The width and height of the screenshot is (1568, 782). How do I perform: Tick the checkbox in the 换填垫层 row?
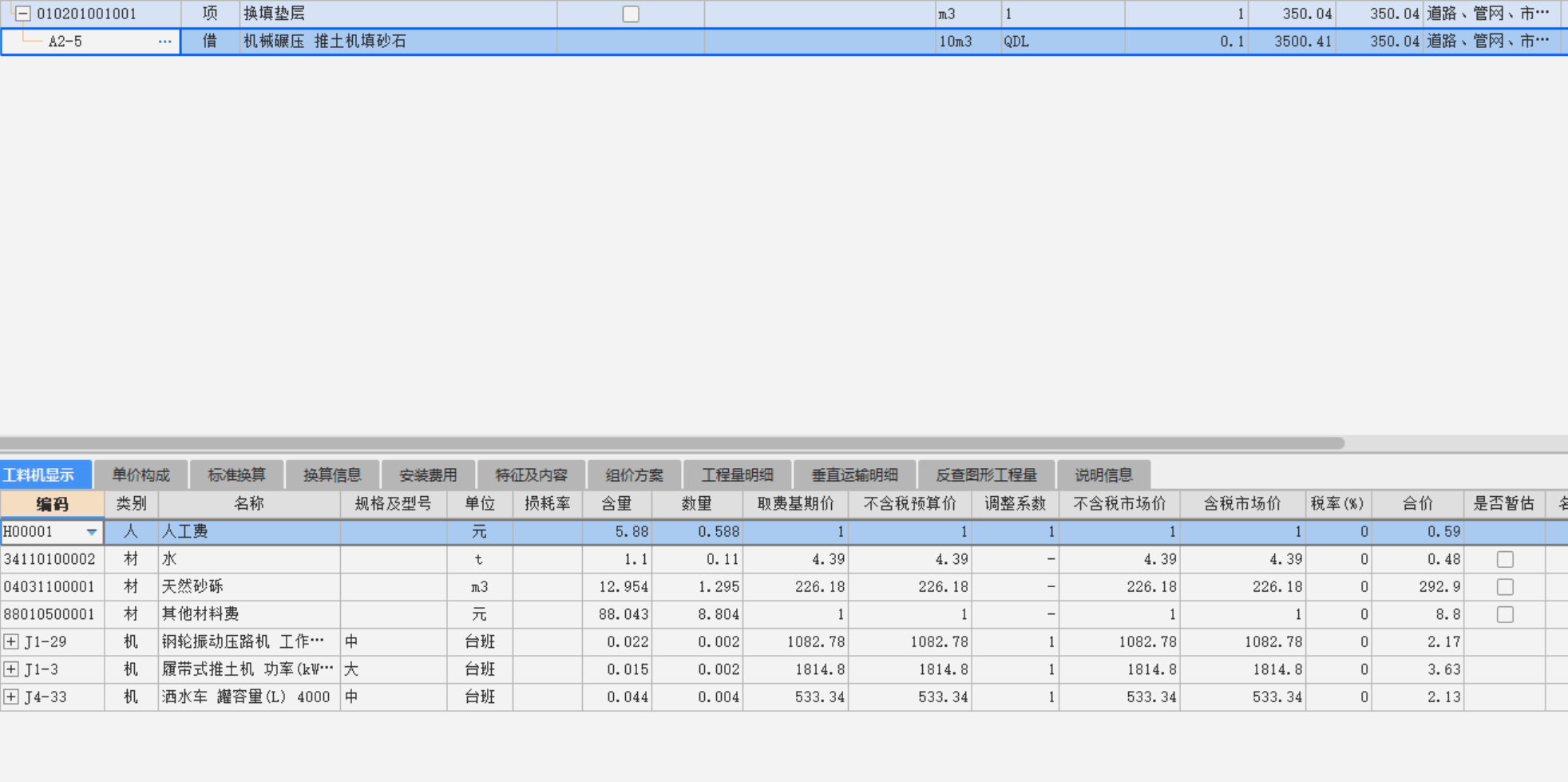click(631, 14)
